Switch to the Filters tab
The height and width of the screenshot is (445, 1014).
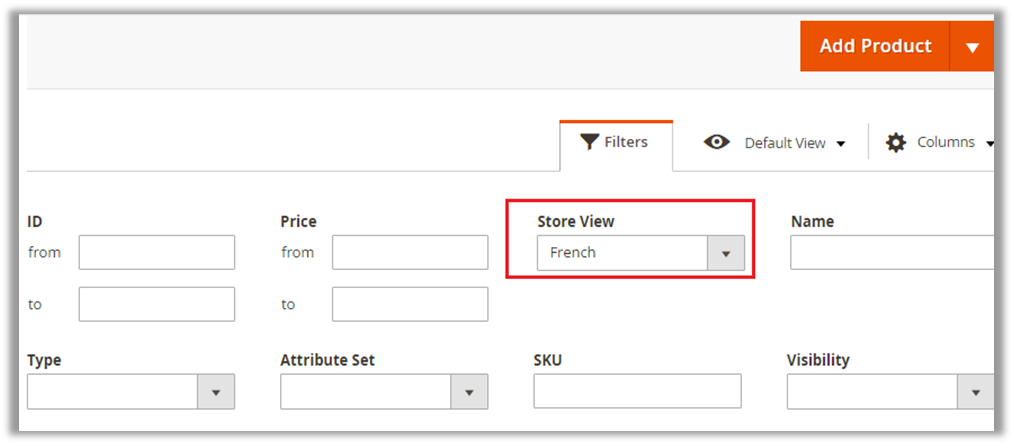[x=615, y=143]
